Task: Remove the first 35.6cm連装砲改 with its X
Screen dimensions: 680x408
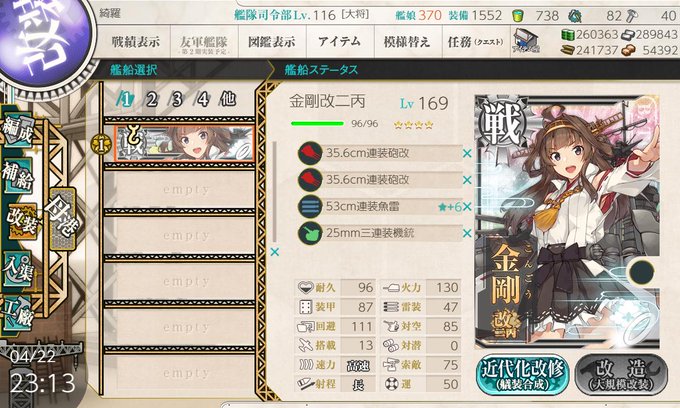Action: [467, 153]
